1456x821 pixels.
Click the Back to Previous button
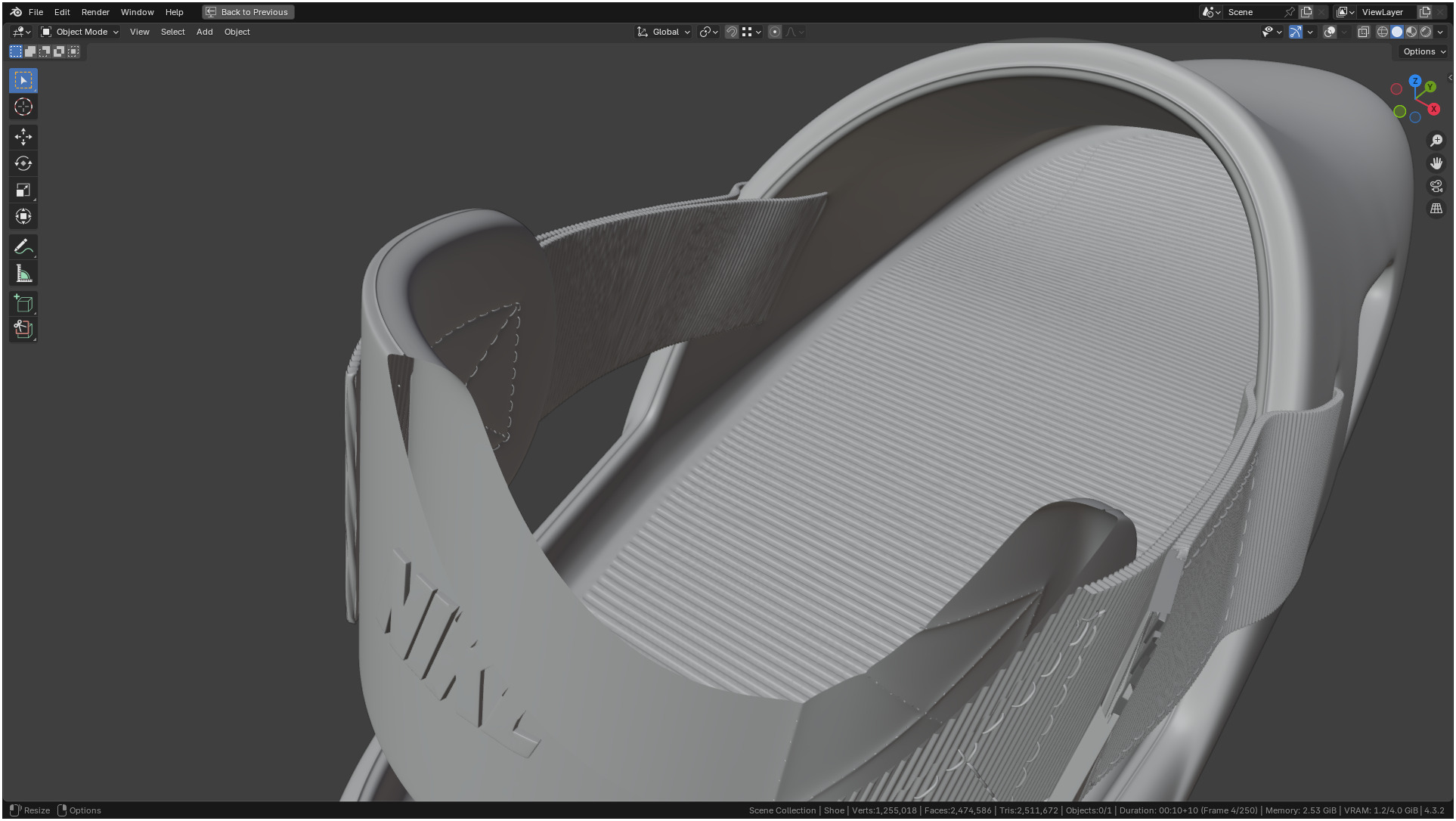coord(248,12)
